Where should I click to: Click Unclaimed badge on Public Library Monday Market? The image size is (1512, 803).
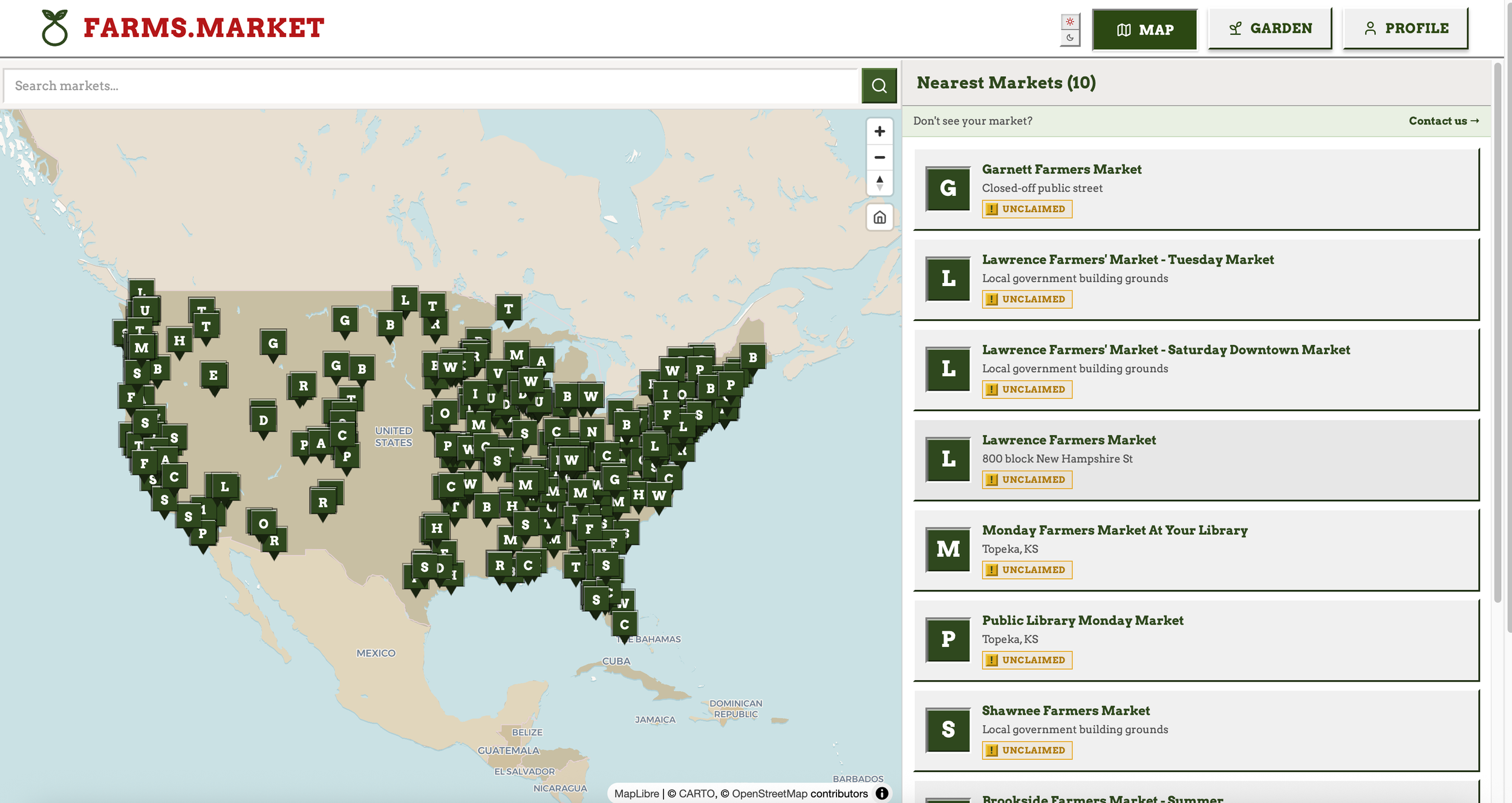point(1027,660)
